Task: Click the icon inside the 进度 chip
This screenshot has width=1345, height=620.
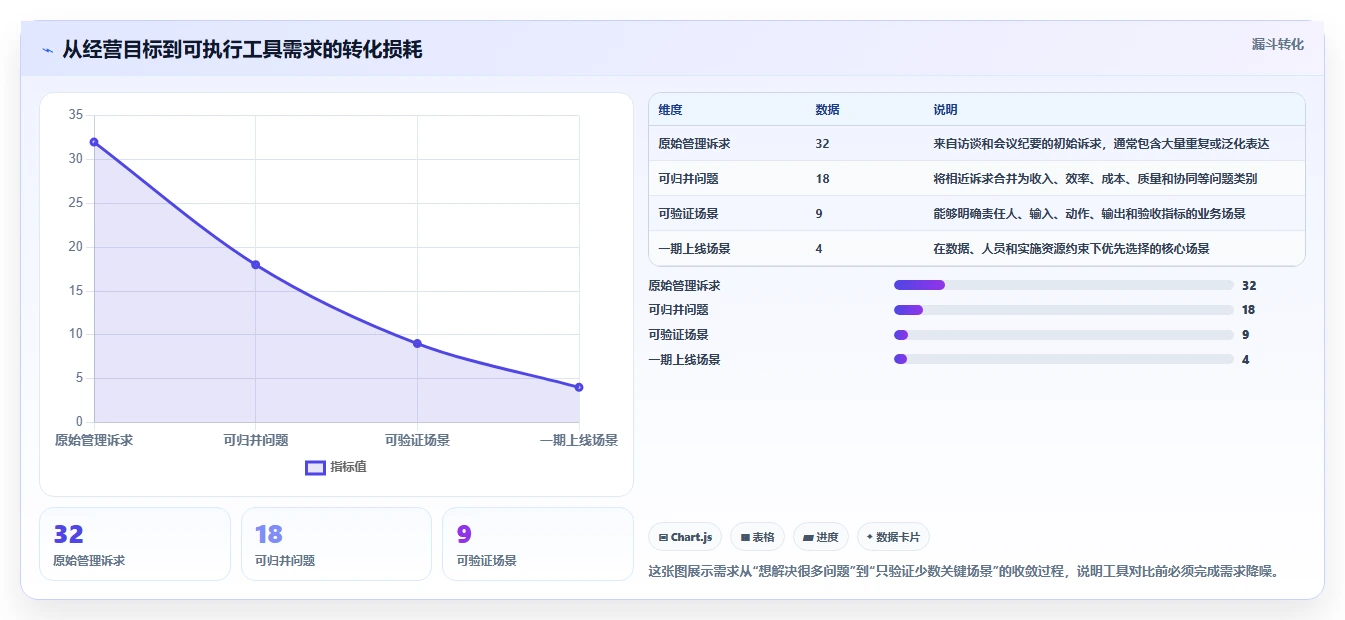Action: [808, 537]
